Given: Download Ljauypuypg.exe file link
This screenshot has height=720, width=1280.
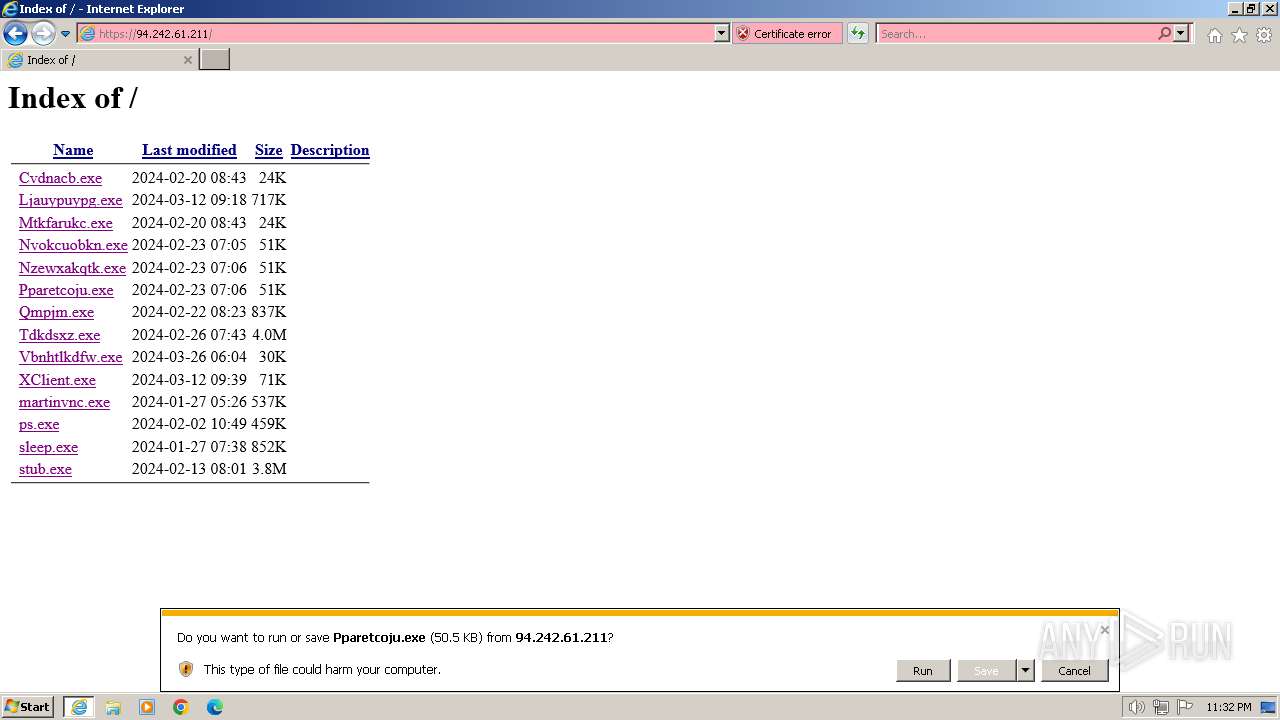Looking at the screenshot, I should coord(70,200).
